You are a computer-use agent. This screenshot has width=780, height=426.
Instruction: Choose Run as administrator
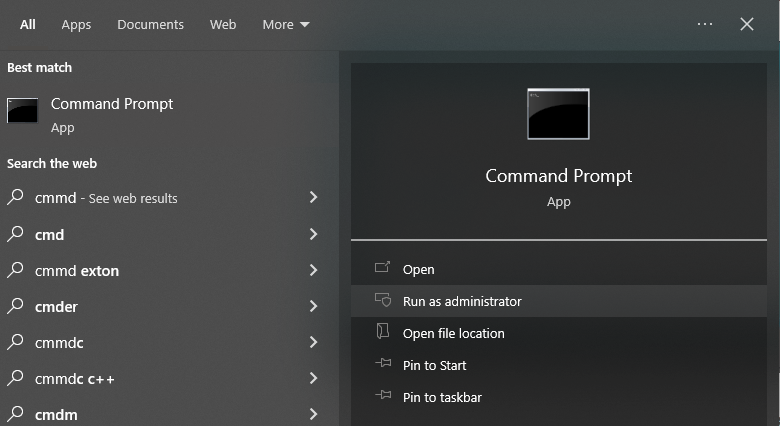(462, 301)
